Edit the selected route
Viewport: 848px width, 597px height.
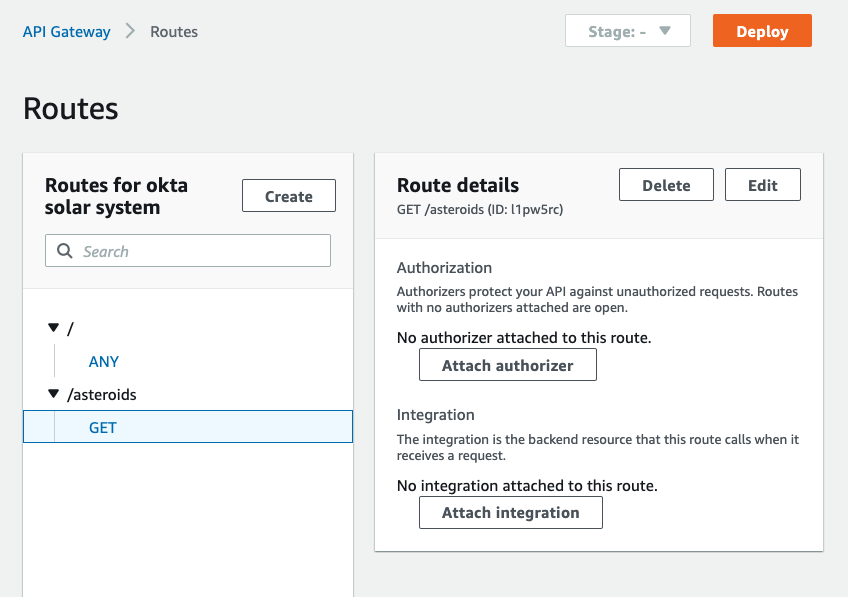(763, 185)
